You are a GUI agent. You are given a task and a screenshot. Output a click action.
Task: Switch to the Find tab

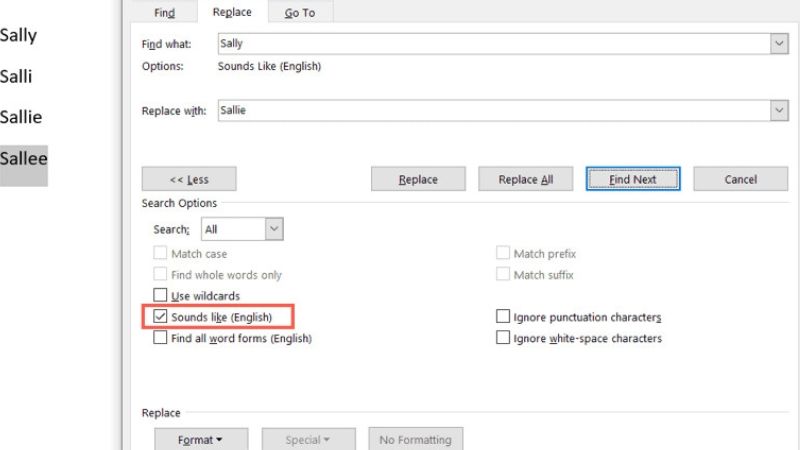(164, 12)
